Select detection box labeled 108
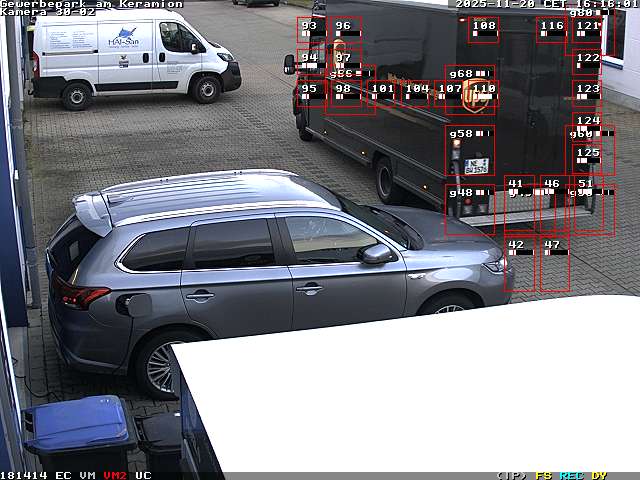 483,29
